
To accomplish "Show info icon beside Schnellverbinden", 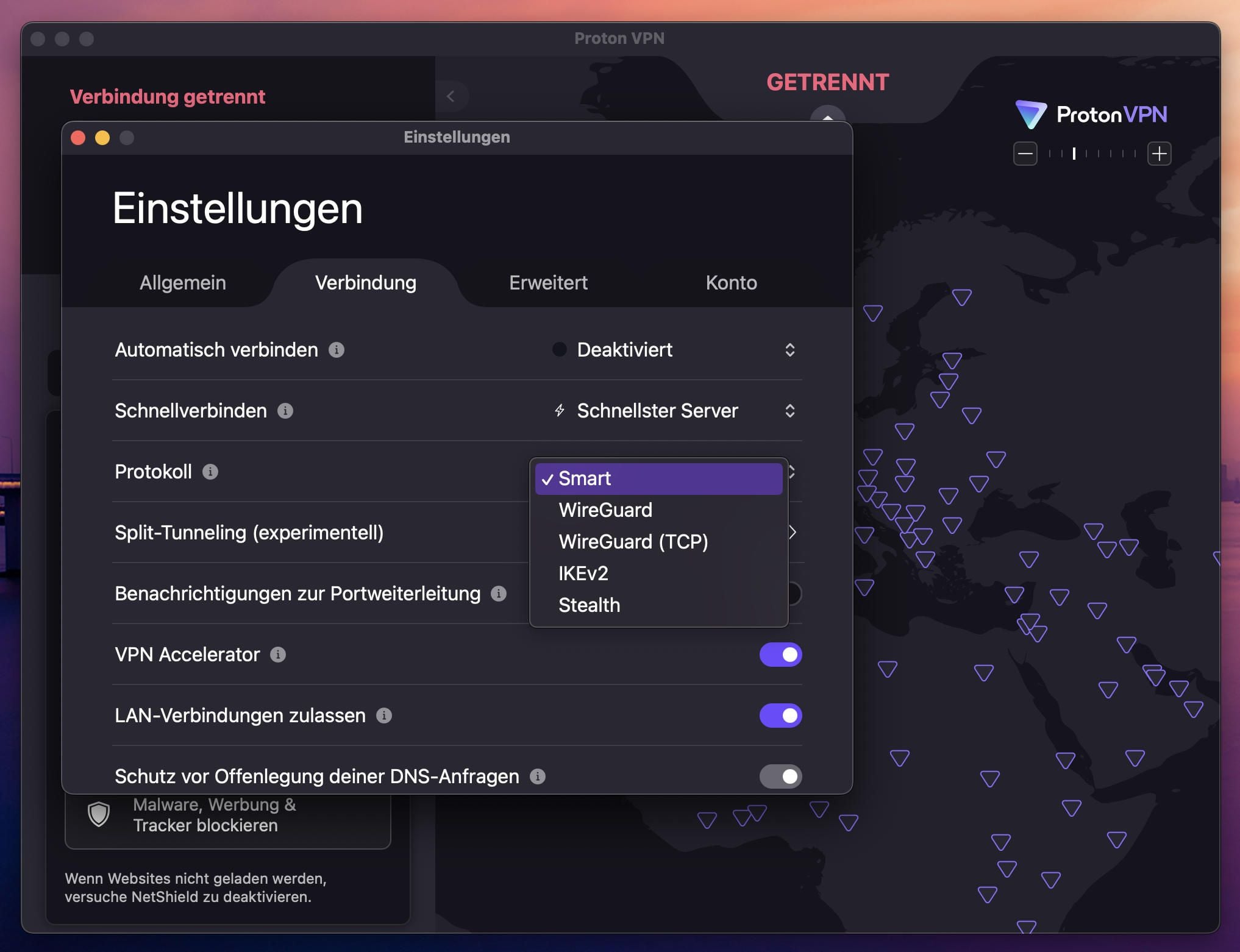I will pyautogui.click(x=285, y=411).
